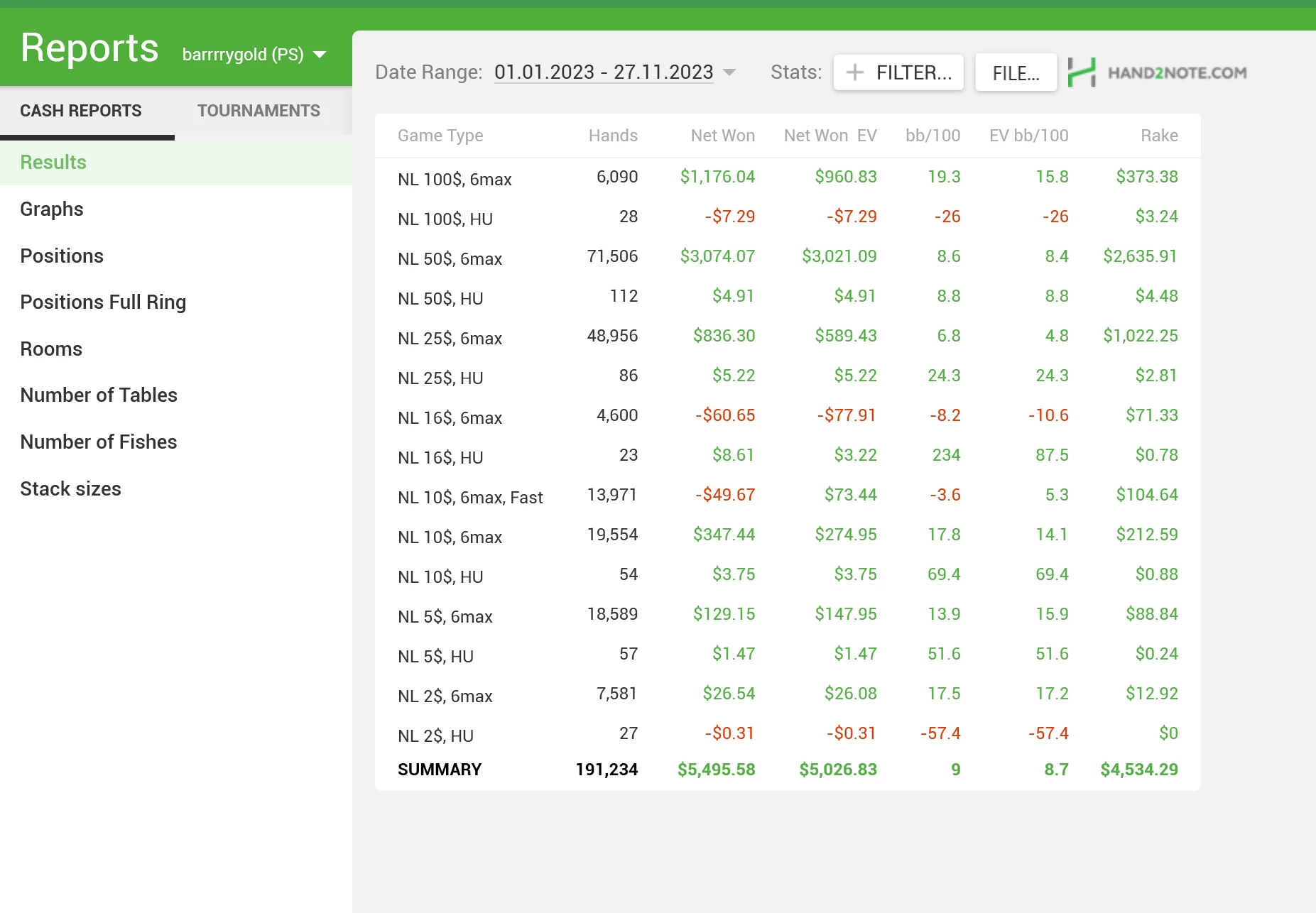Select Results in the sidebar
Viewport: 1316px width, 913px height.
click(x=176, y=163)
